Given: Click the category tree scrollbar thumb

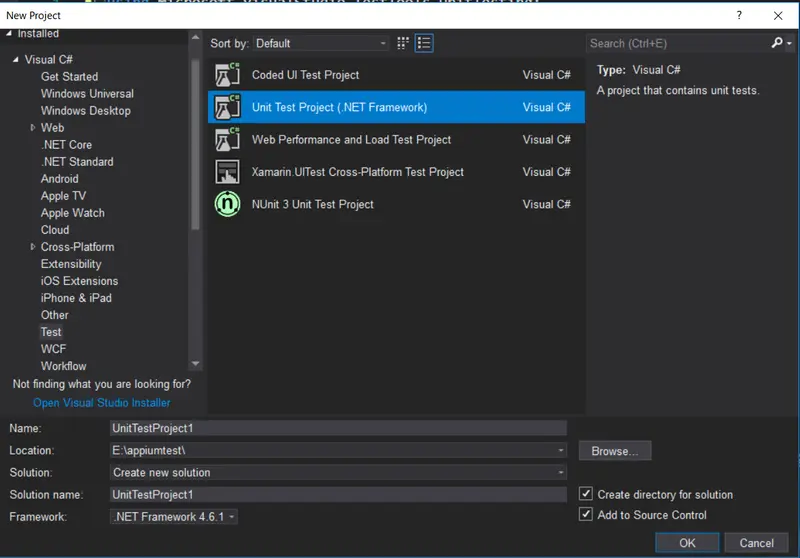Looking at the screenshot, I should click(195, 145).
